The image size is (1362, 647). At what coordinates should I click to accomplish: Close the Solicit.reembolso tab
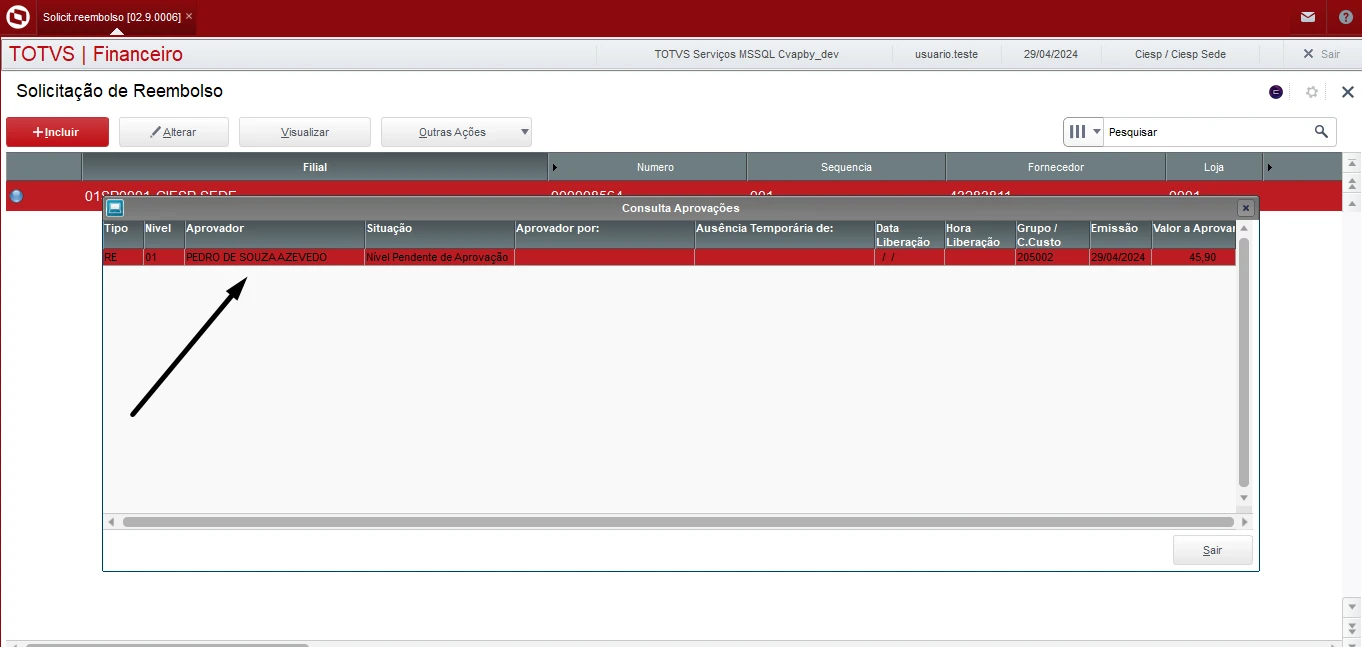189,17
